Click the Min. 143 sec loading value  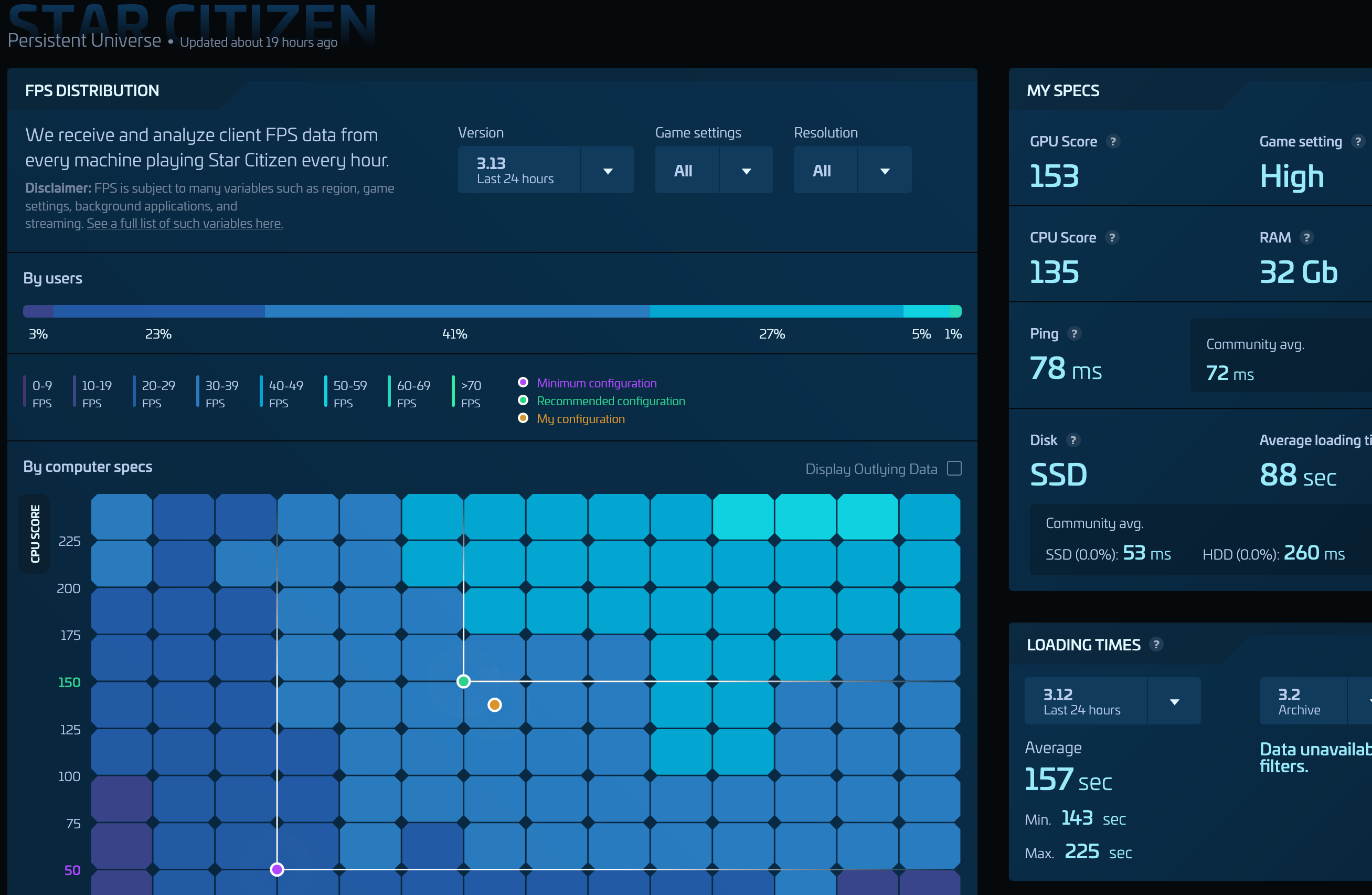[x=1075, y=818]
